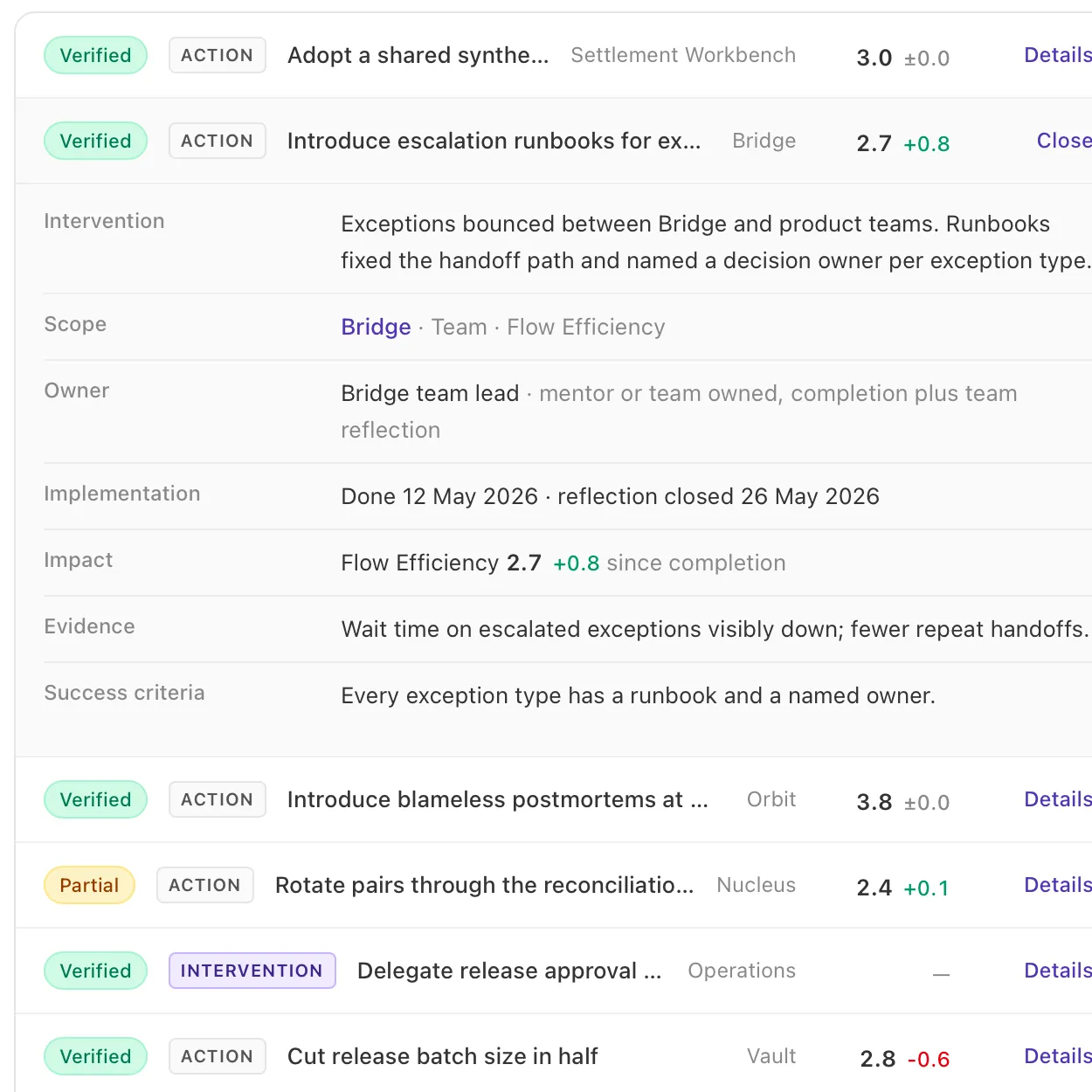Click team name 'Settlement Workbench'
Viewport: 1092px width, 1092px height.
pos(683,55)
